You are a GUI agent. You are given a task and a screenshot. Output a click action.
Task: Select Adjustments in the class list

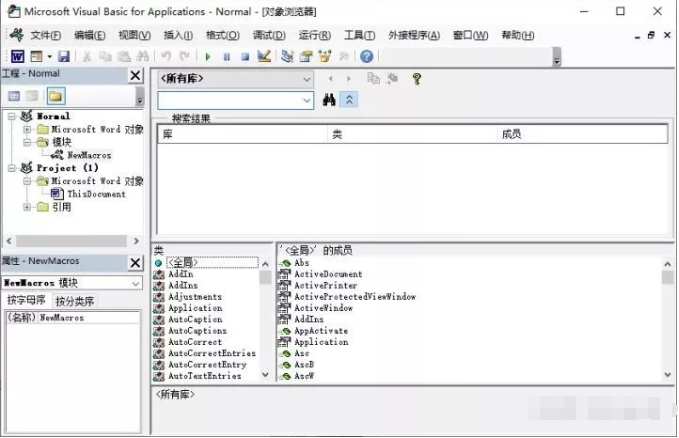(195, 297)
